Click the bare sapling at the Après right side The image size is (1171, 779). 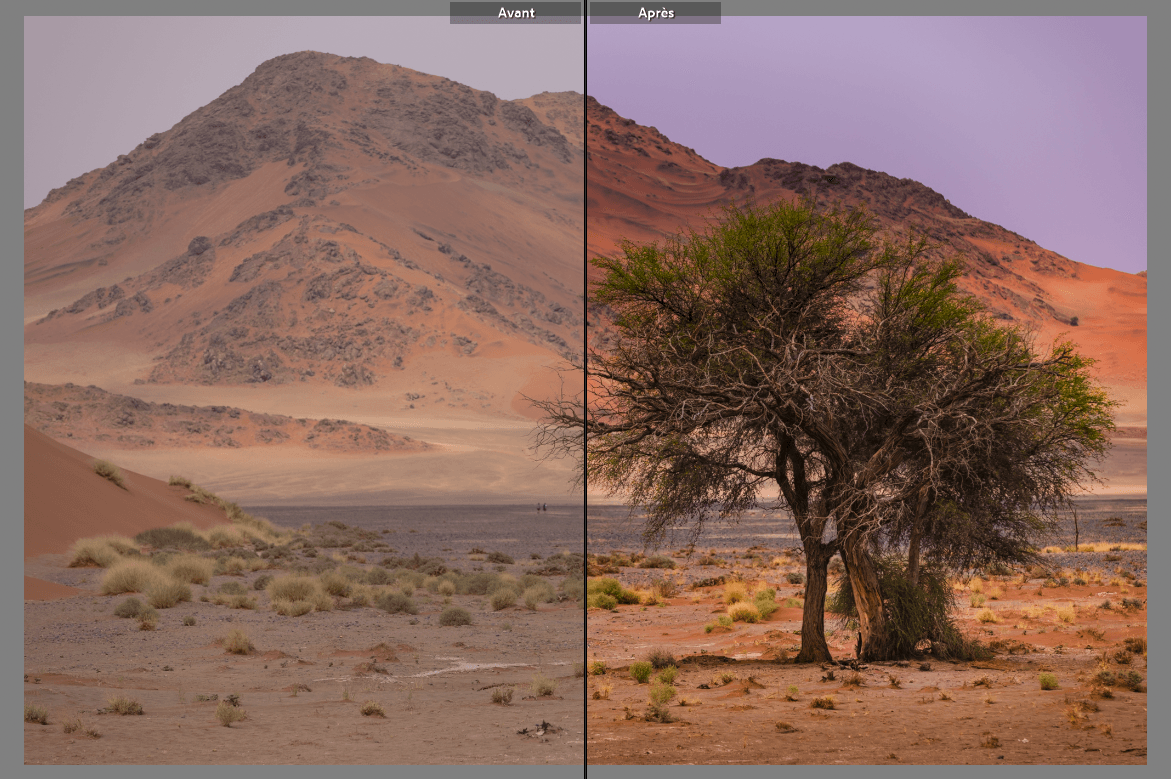[x=1075, y=525]
